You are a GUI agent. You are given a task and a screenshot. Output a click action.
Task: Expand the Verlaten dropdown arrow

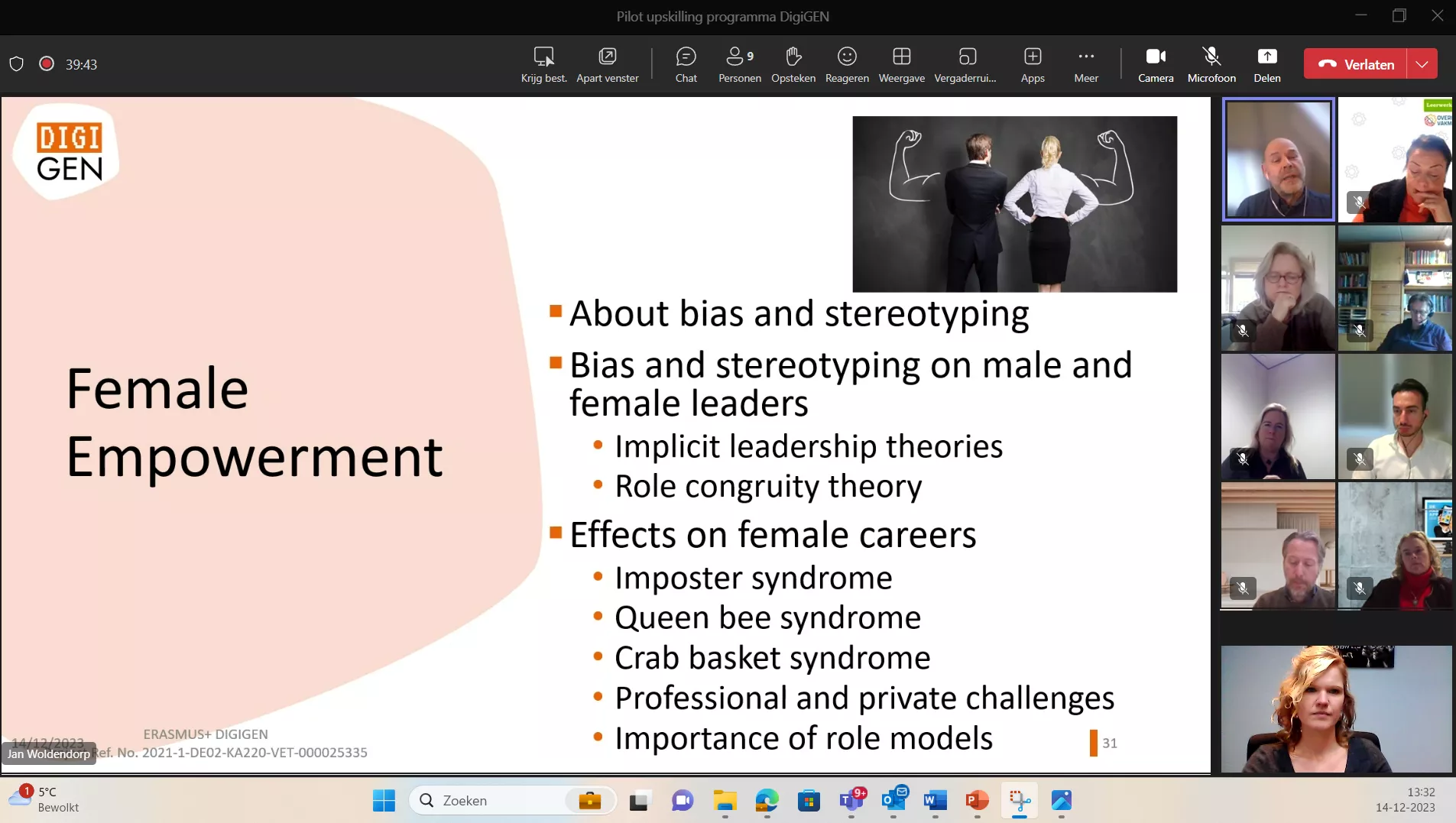(x=1422, y=64)
